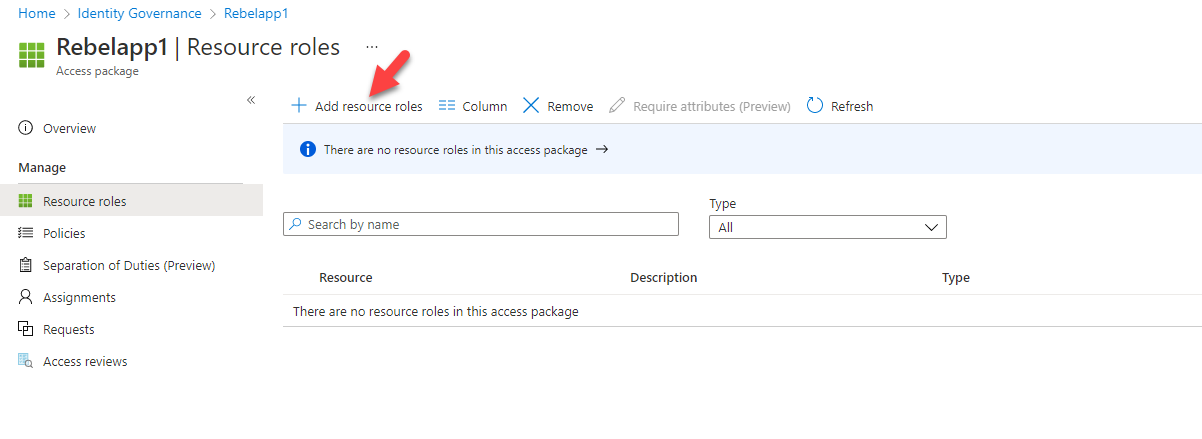Click the person icon beside Assignments
The height and width of the screenshot is (439, 1202).
(x=26, y=297)
